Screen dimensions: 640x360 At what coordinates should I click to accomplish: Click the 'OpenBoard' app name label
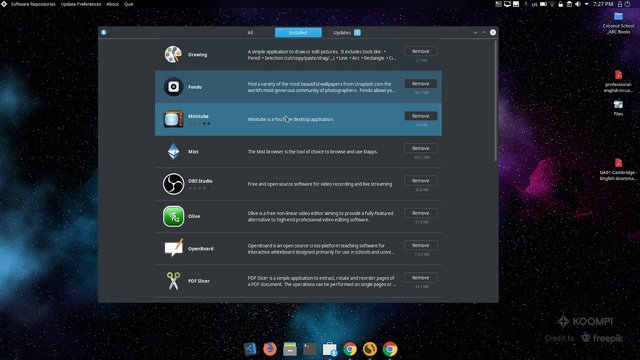200,249
